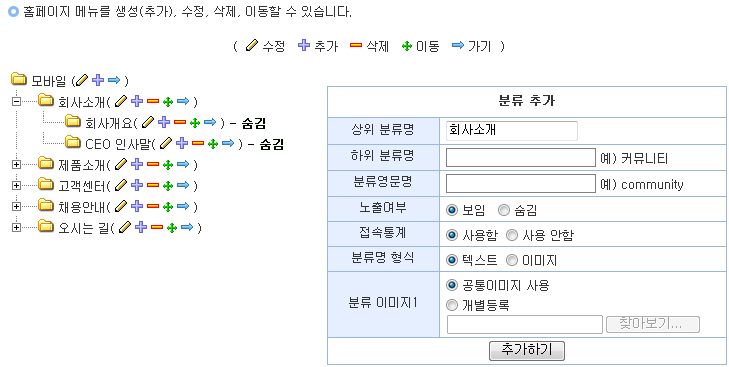Select the 사용 안함 radio for 접속통계
This screenshot has width=729, height=367.
[x=511, y=235]
